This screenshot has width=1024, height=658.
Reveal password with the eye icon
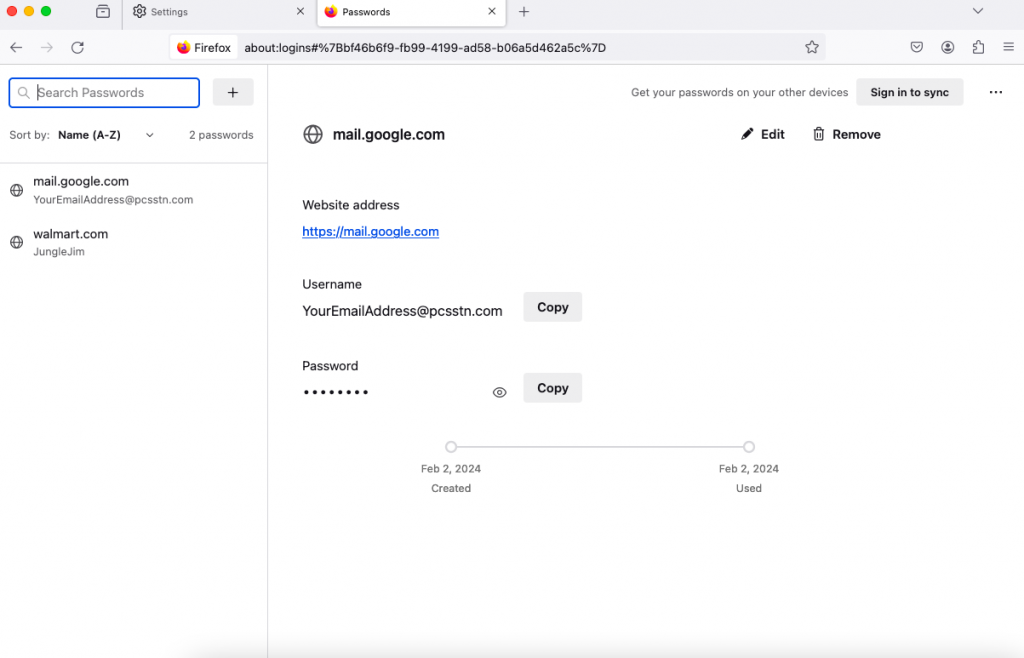coord(500,392)
